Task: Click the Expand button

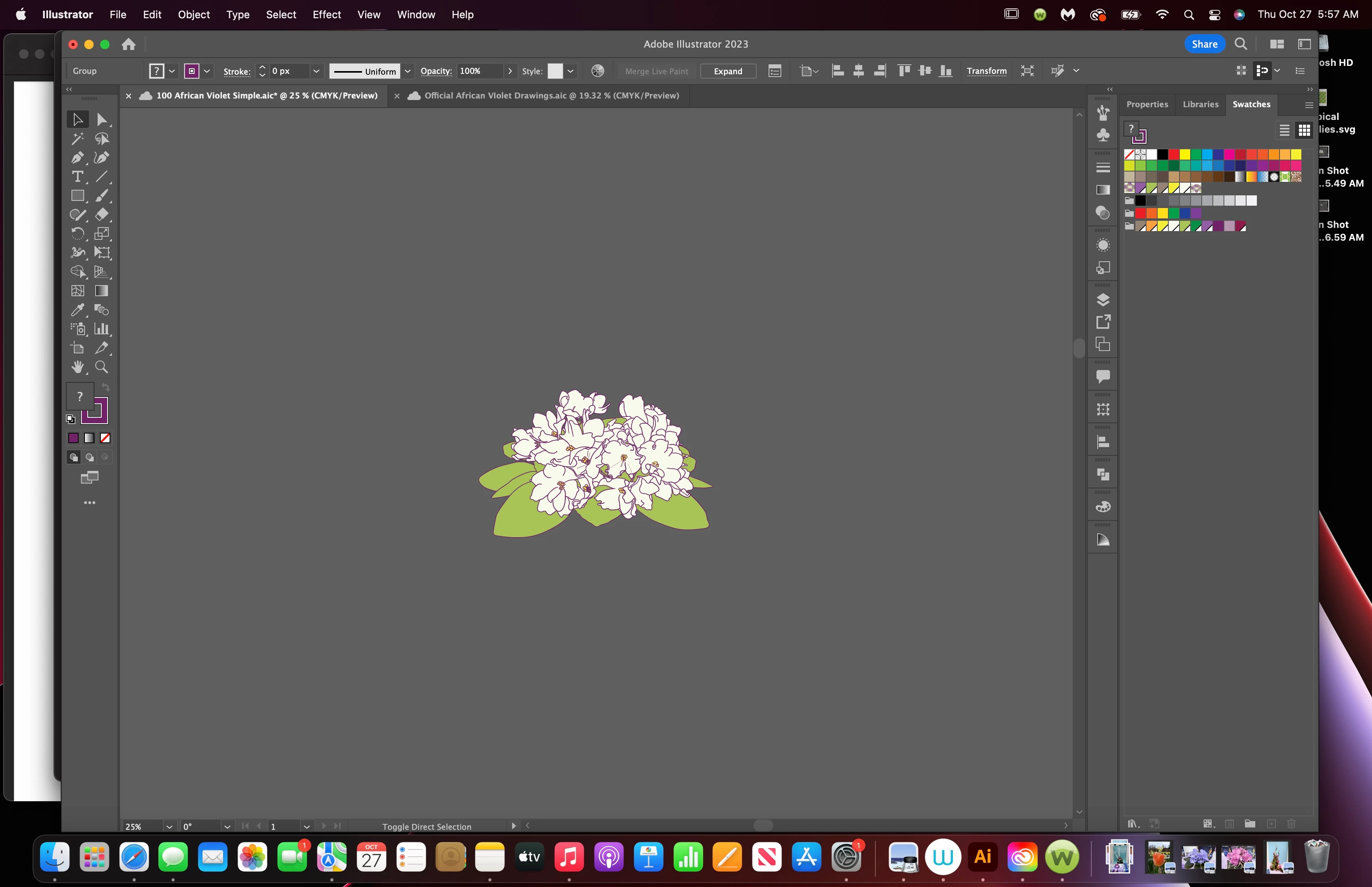Action: (x=728, y=71)
